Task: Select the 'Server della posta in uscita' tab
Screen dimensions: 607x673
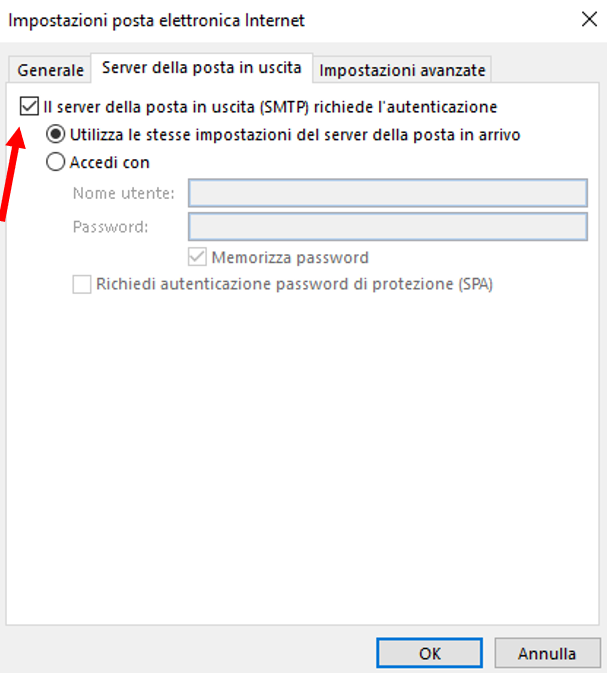Action: [201, 68]
